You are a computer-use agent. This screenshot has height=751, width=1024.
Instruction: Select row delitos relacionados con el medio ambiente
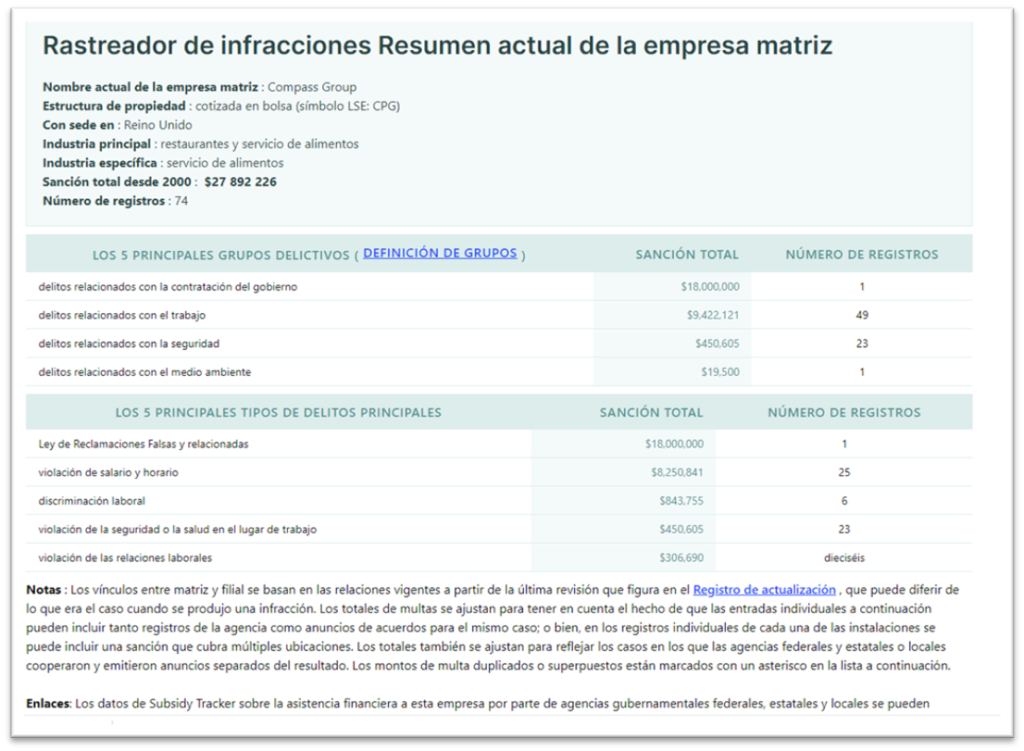pos(499,372)
